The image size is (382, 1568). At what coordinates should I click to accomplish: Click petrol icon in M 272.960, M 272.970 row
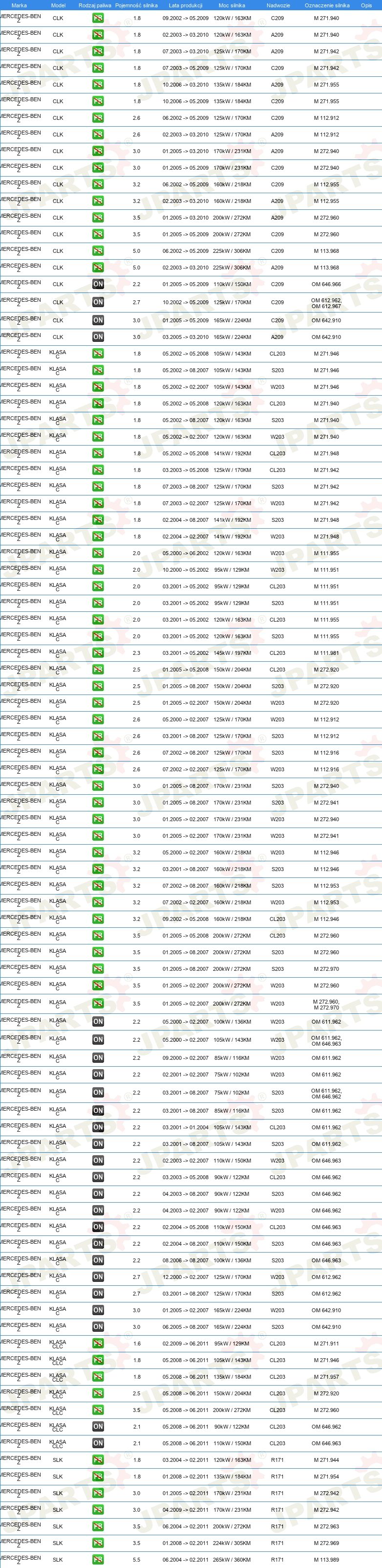coord(98,1003)
